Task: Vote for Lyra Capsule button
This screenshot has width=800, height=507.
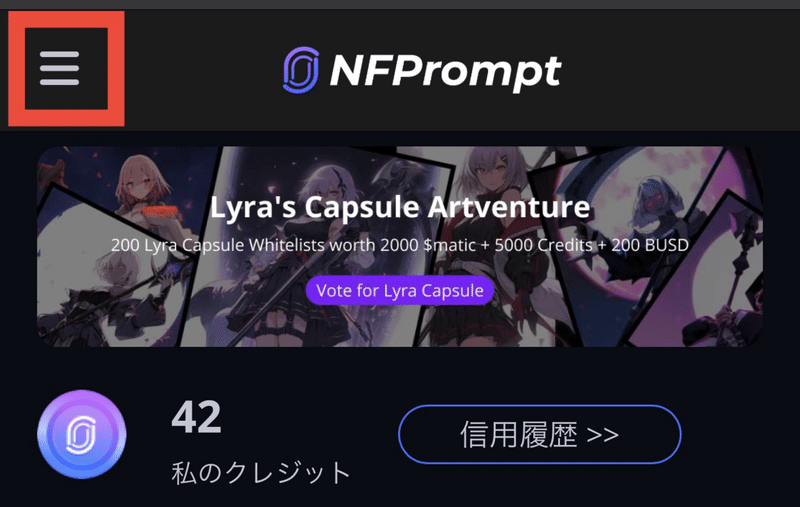Action: click(x=400, y=290)
